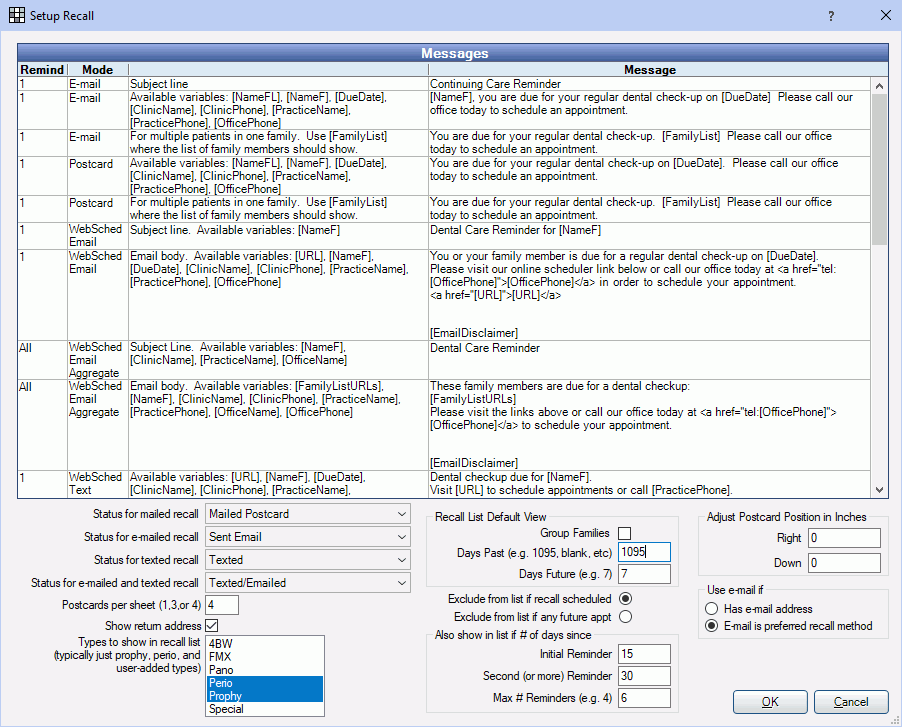
Task: Click the Mode column header
Action: [x=98, y=70]
